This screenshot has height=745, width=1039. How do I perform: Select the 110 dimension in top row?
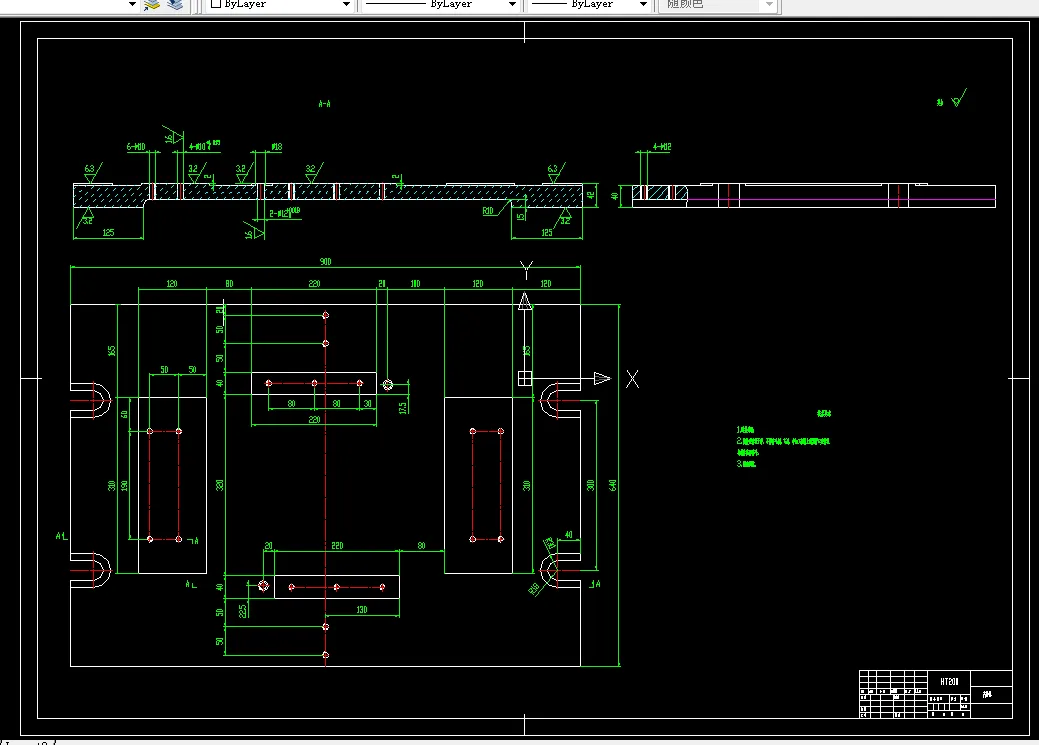click(415, 283)
